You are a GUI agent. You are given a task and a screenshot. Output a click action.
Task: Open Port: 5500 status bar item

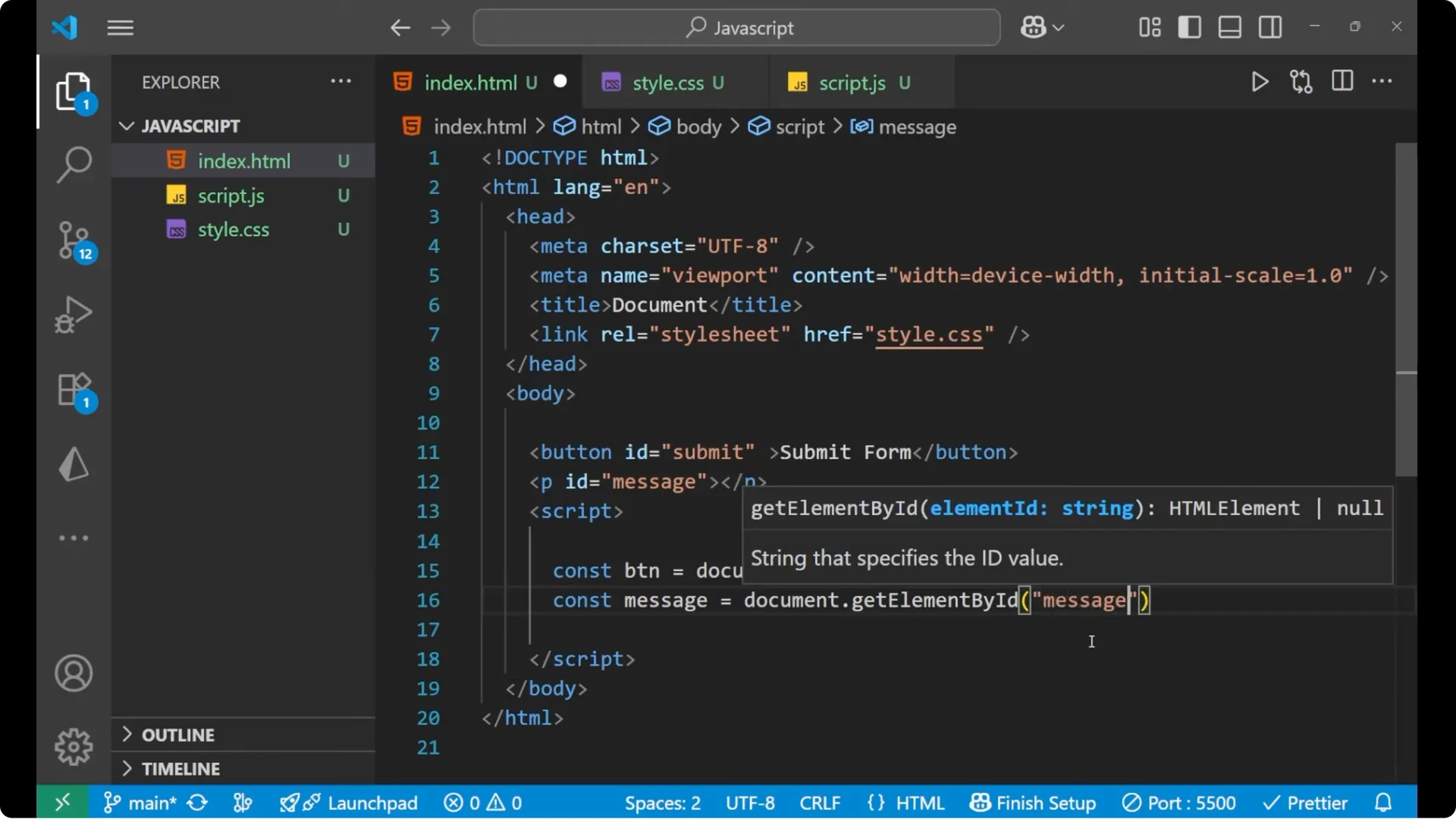tap(1179, 802)
